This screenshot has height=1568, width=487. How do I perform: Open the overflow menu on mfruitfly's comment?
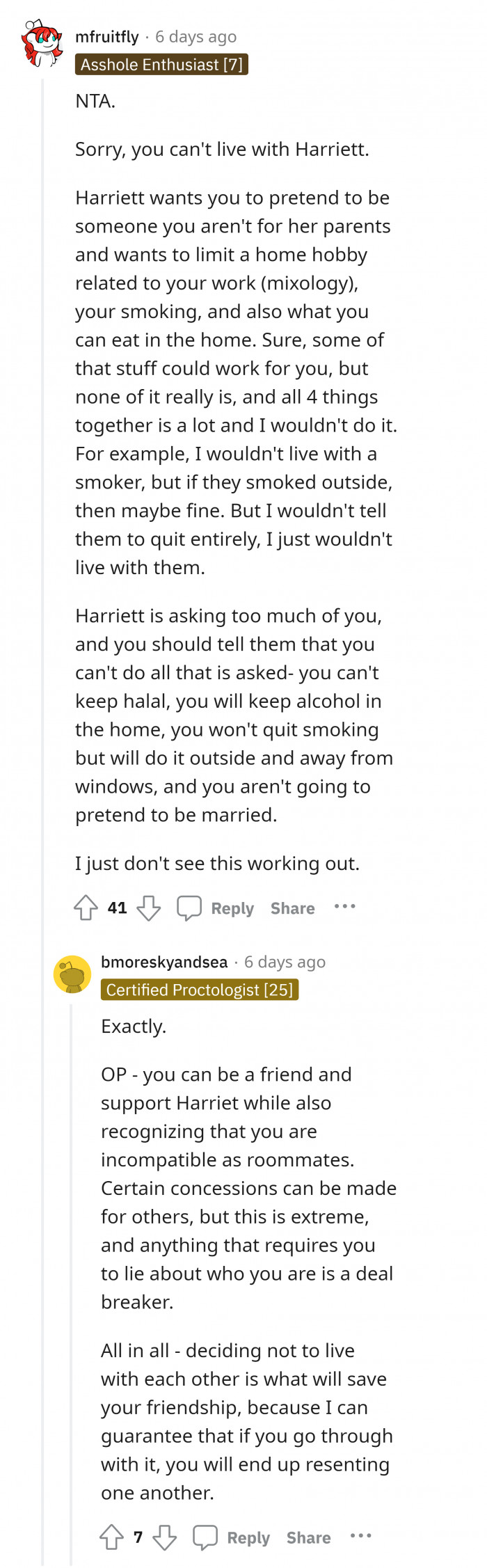(x=345, y=907)
